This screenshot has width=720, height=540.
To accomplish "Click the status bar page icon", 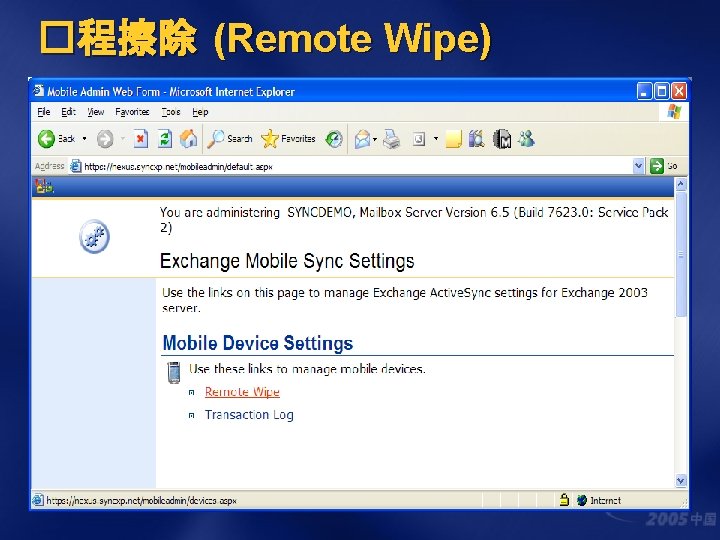I will [x=38, y=500].
